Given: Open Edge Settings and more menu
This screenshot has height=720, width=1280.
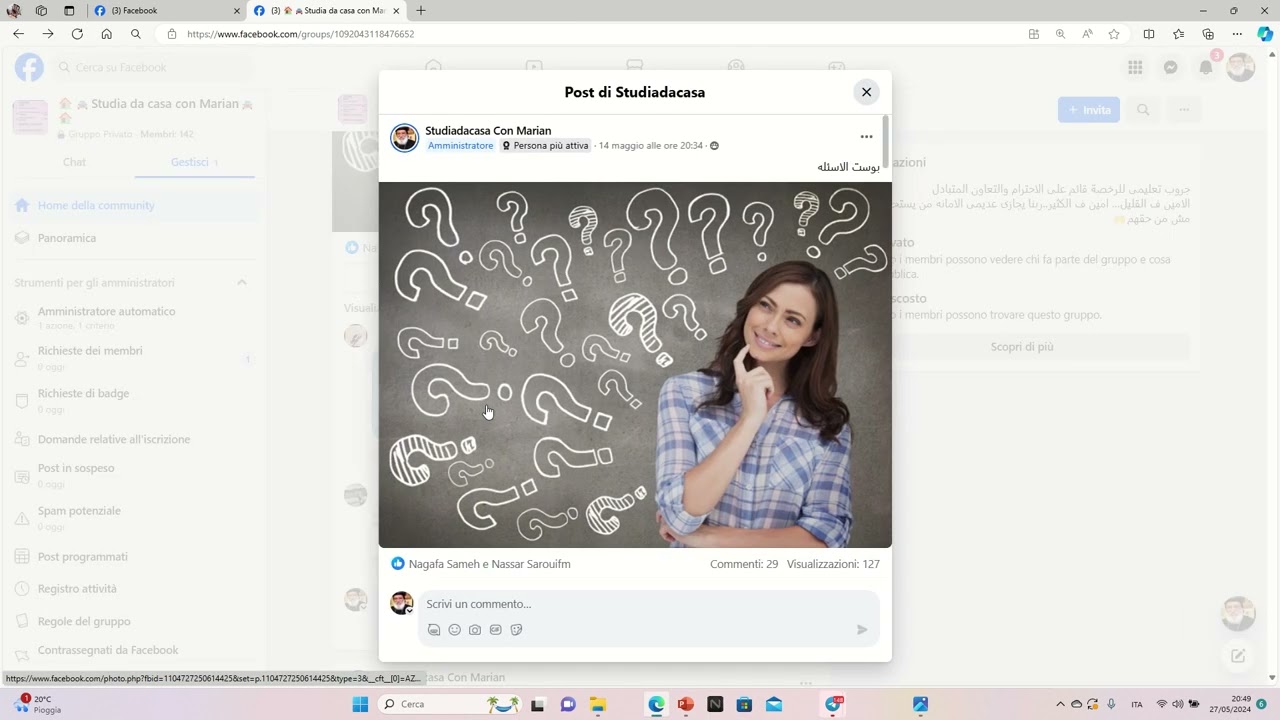Looking at the screenshot, I should [x=1237, y=34].
